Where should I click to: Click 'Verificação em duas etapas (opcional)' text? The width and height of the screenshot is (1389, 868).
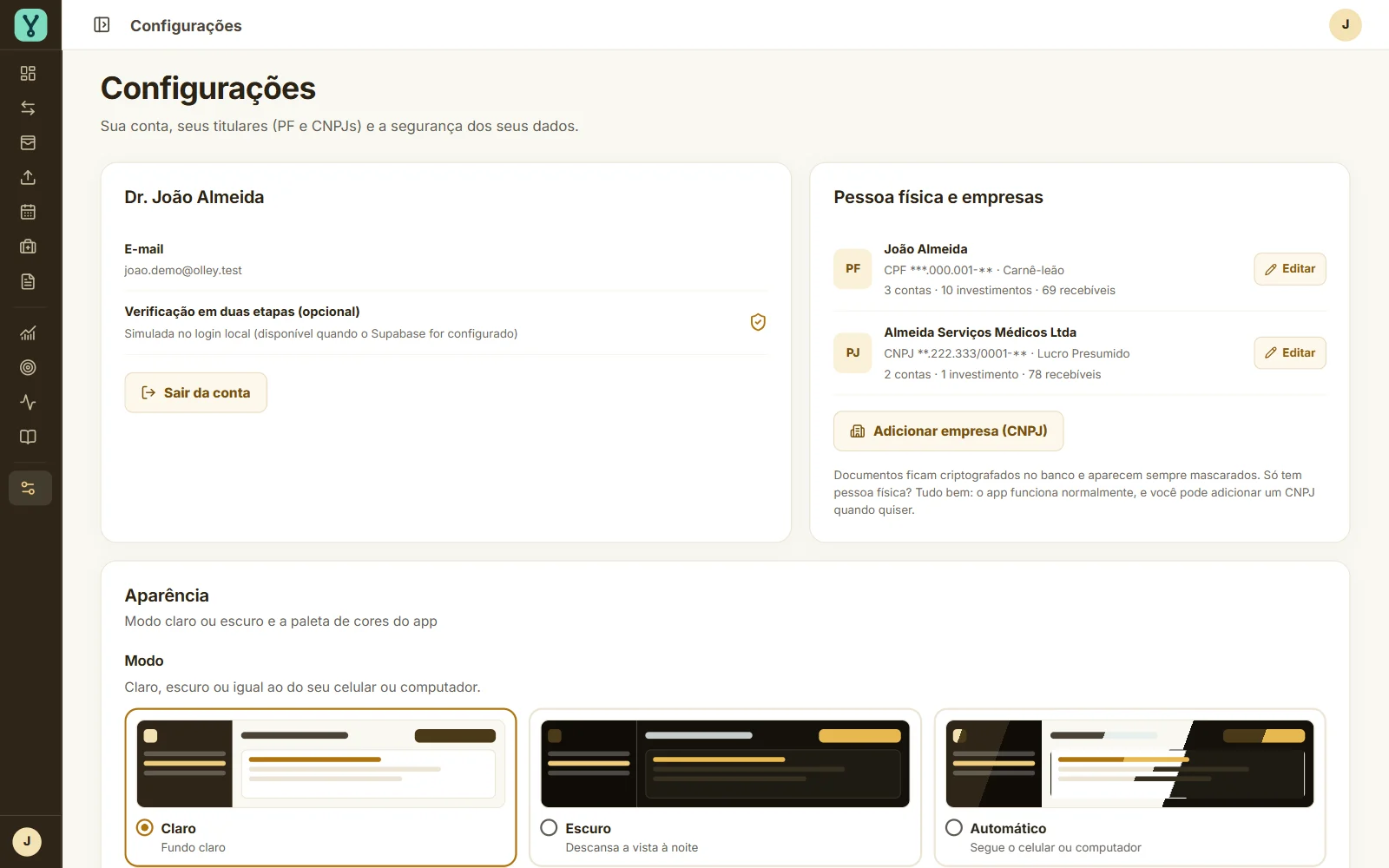(241, 312)
